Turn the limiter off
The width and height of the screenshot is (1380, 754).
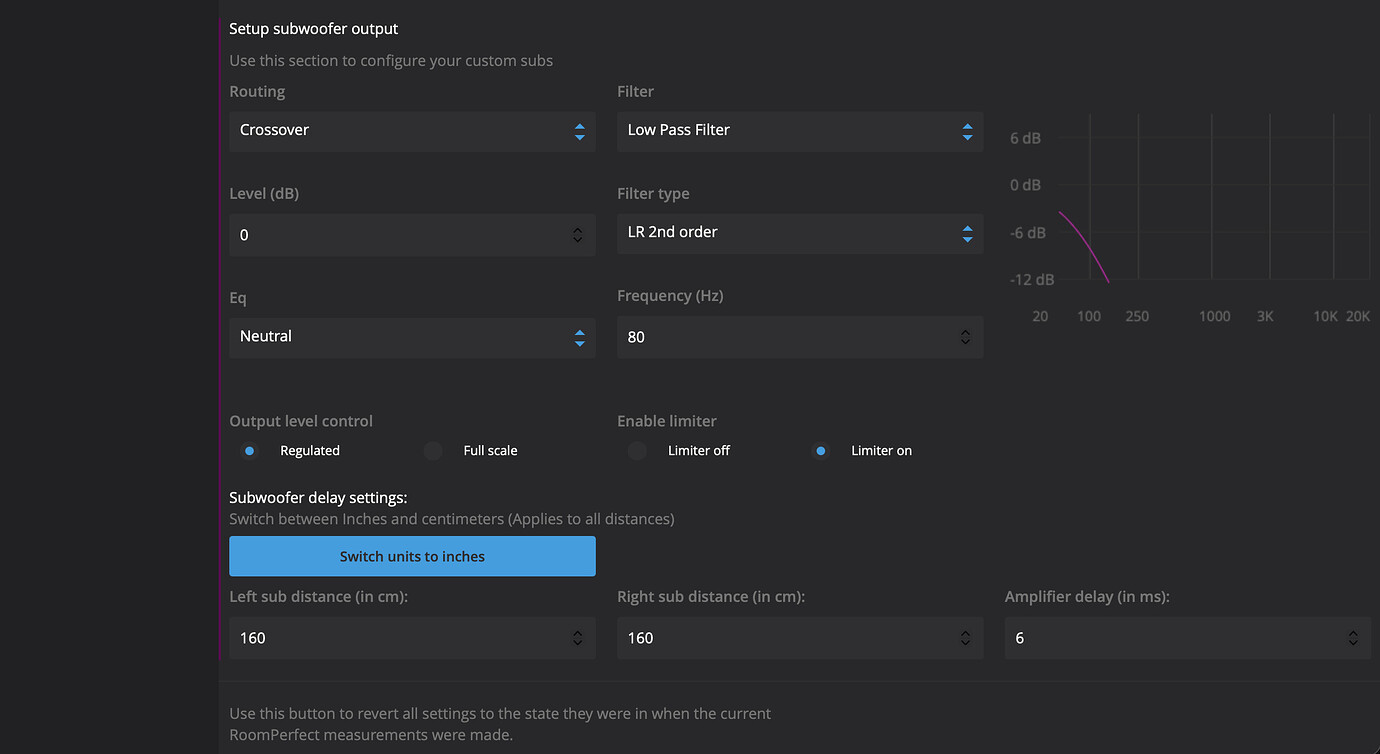click(637, 451)
